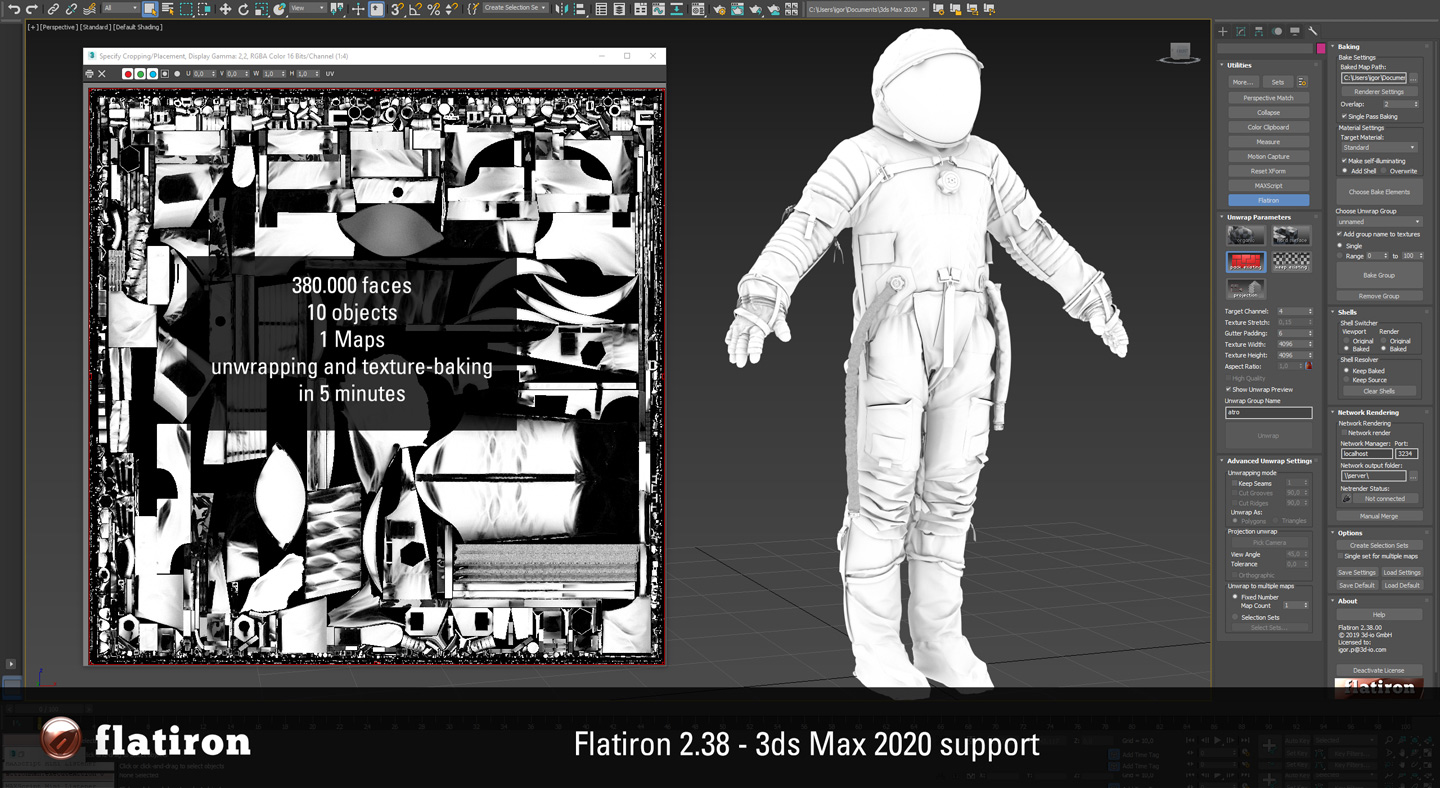Activate the Select and Rotate tool
The width and height of the screenshot is (1440, 788).
243,9
